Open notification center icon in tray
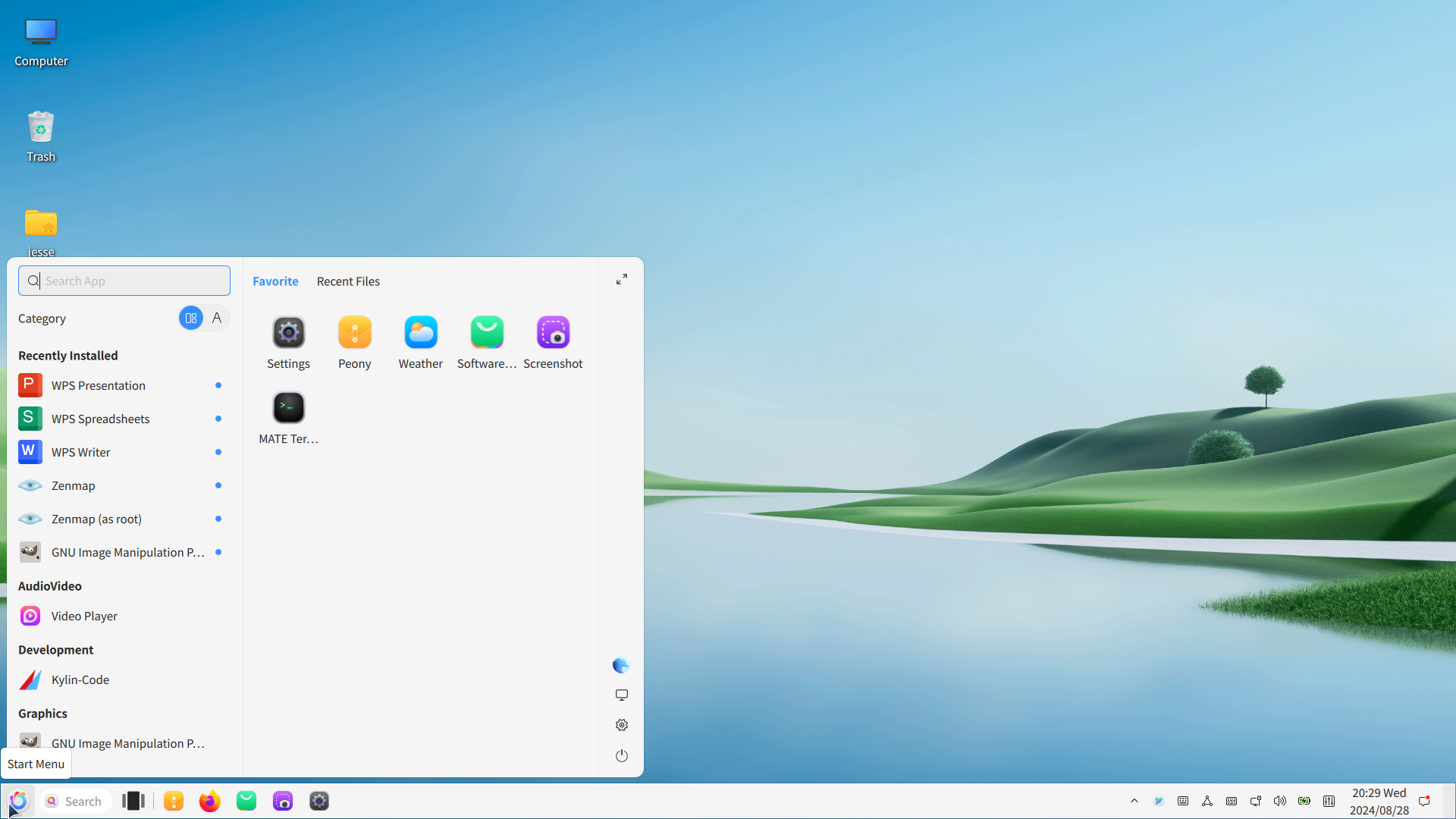Screen dimensions: 1456x819 pyautogui.click(x=1424, y=801)
